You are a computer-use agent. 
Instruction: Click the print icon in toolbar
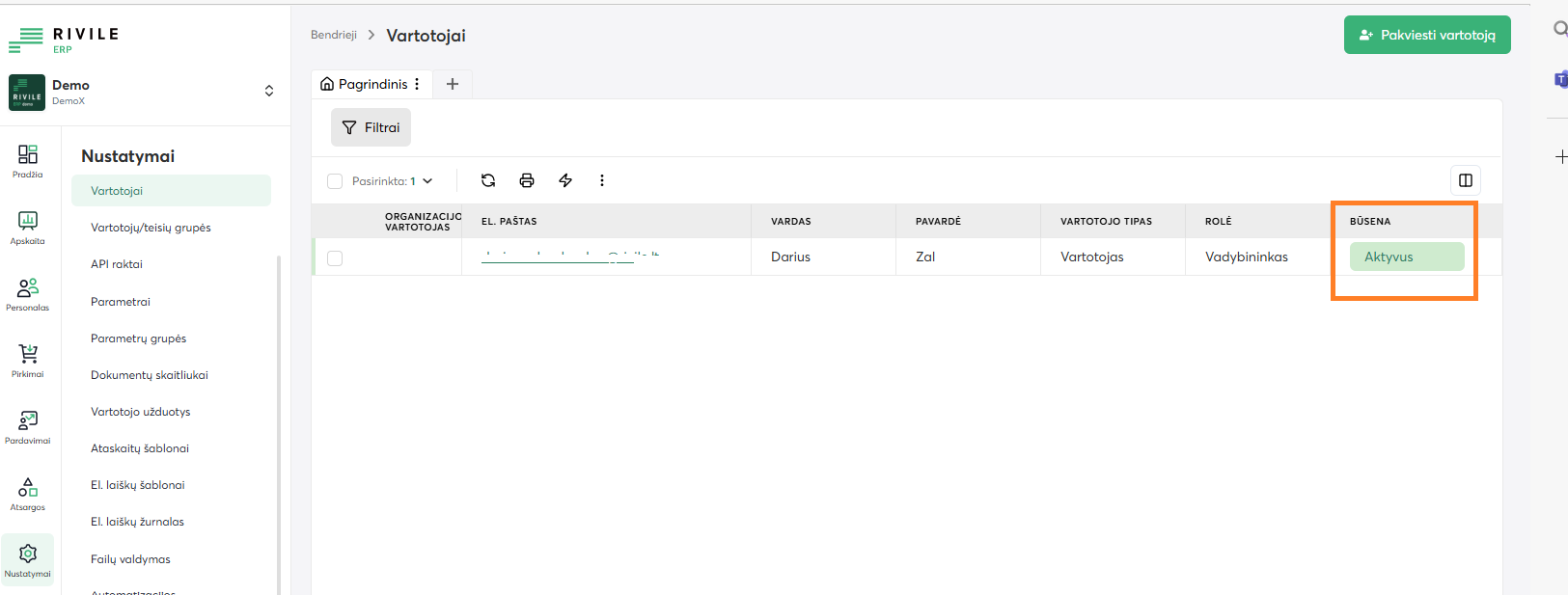(527, 180)
